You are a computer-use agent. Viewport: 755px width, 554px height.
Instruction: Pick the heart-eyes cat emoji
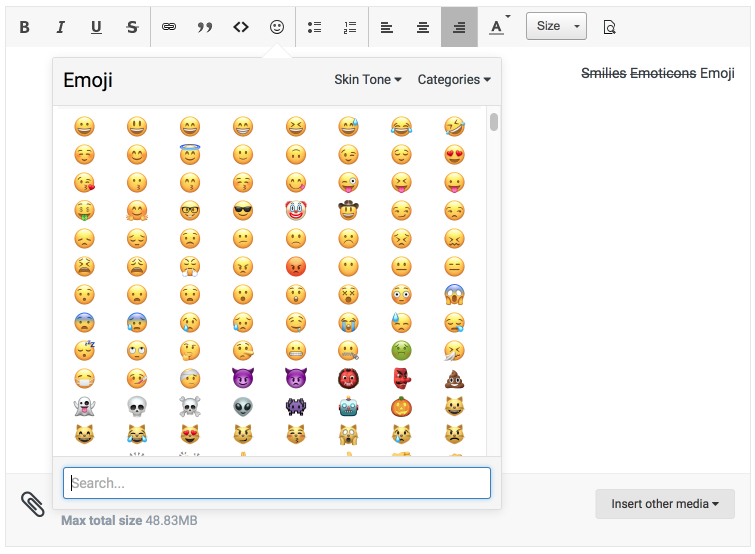pyautogui.click(x=190, y=434)
